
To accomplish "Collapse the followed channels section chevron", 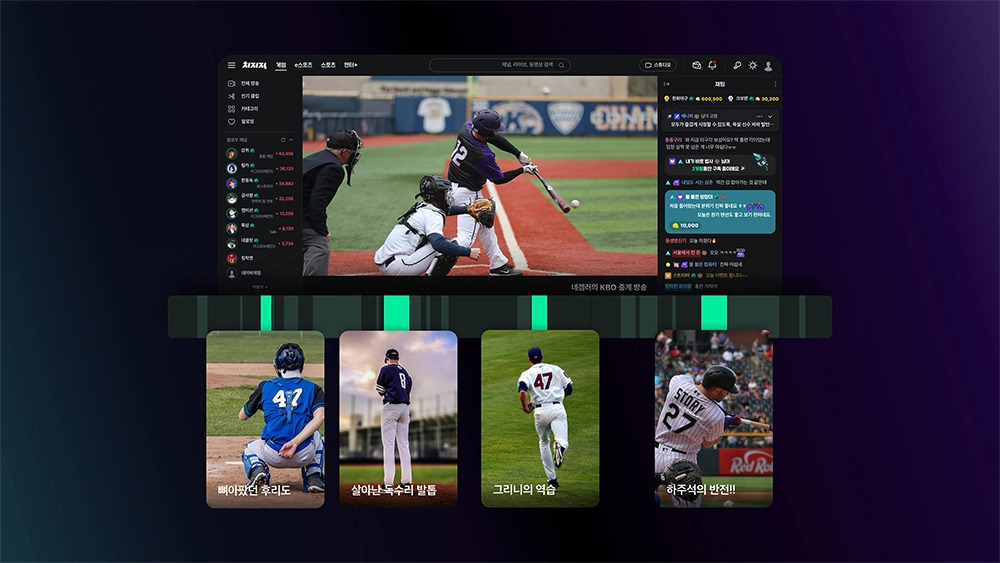I will click(291, 140).
